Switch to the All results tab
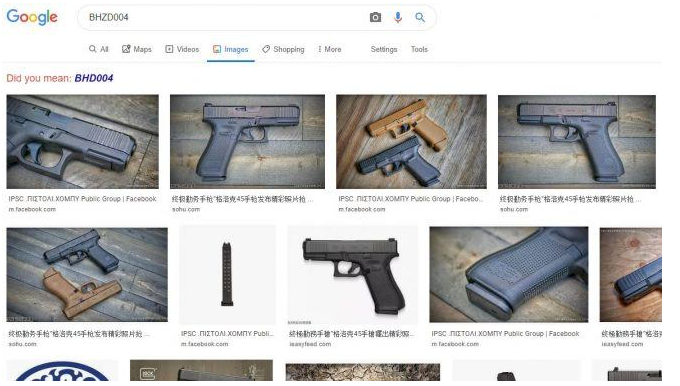This screenshot has height=386, width=680. coord(99,49)
